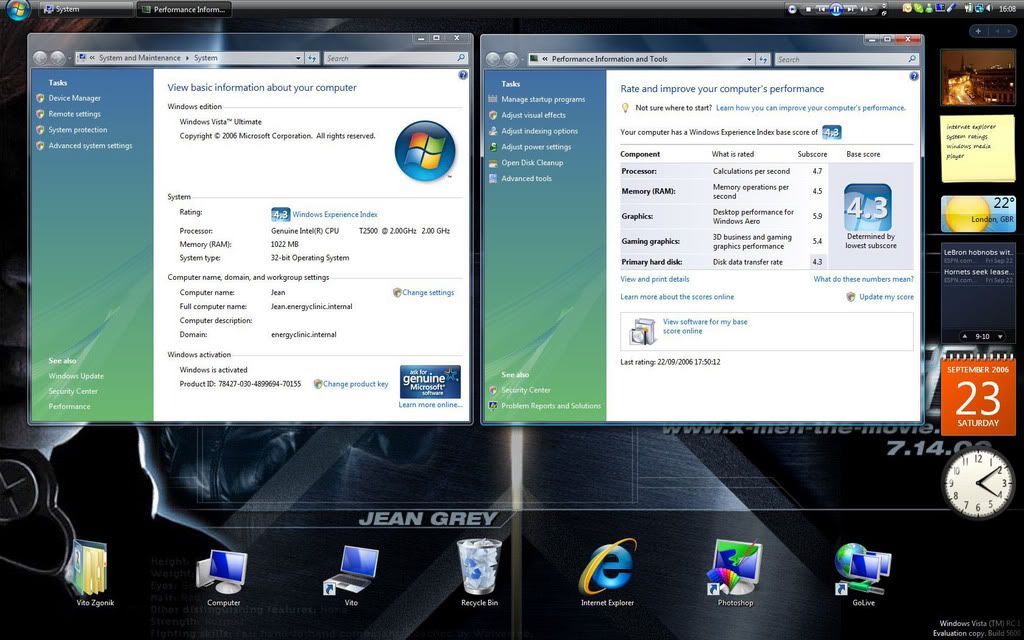Open Advanced system settings task
Image resolution: width=1024 pixels, height=640 pixels.
tap(90, 146)
